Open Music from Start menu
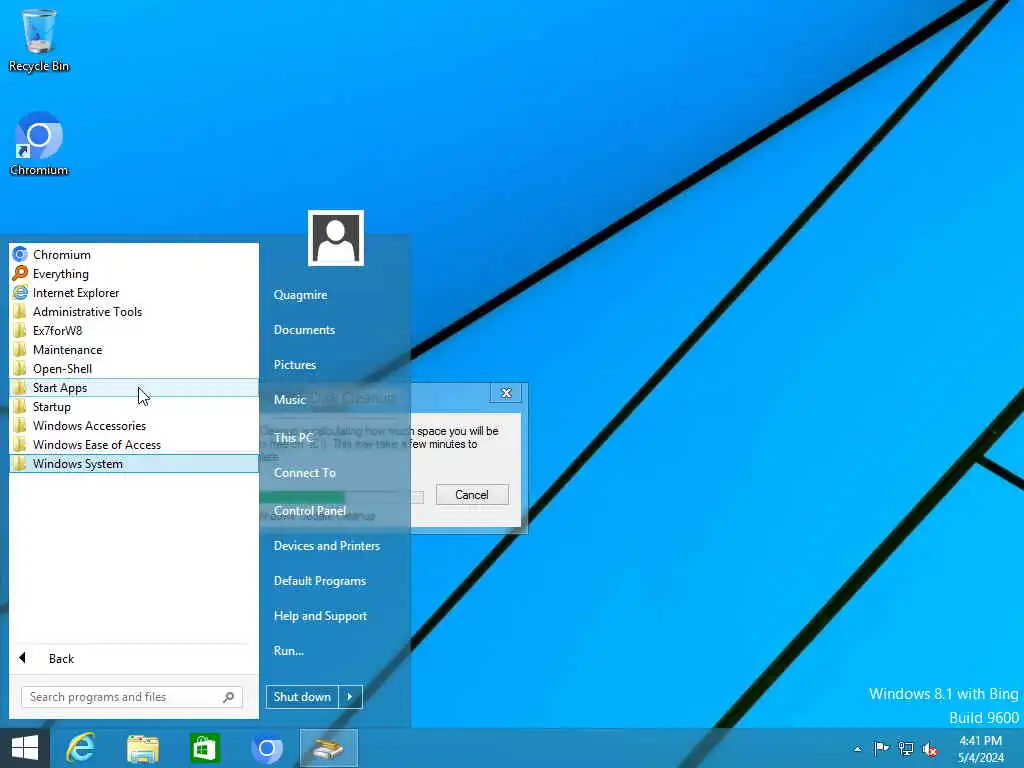 click(x=289, y=400)
